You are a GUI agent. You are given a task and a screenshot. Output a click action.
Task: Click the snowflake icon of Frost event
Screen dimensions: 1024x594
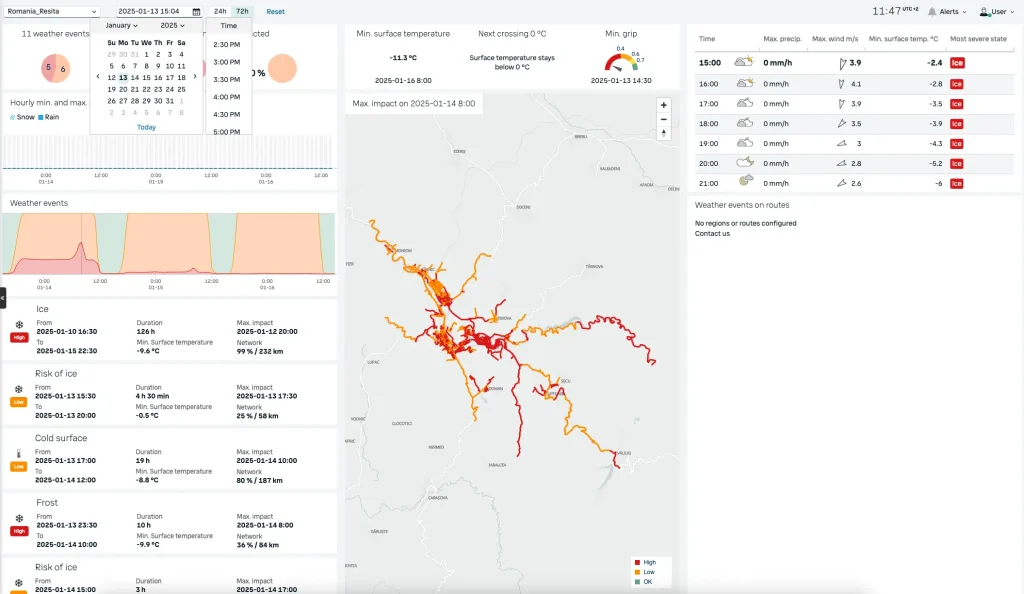point(18,519)
